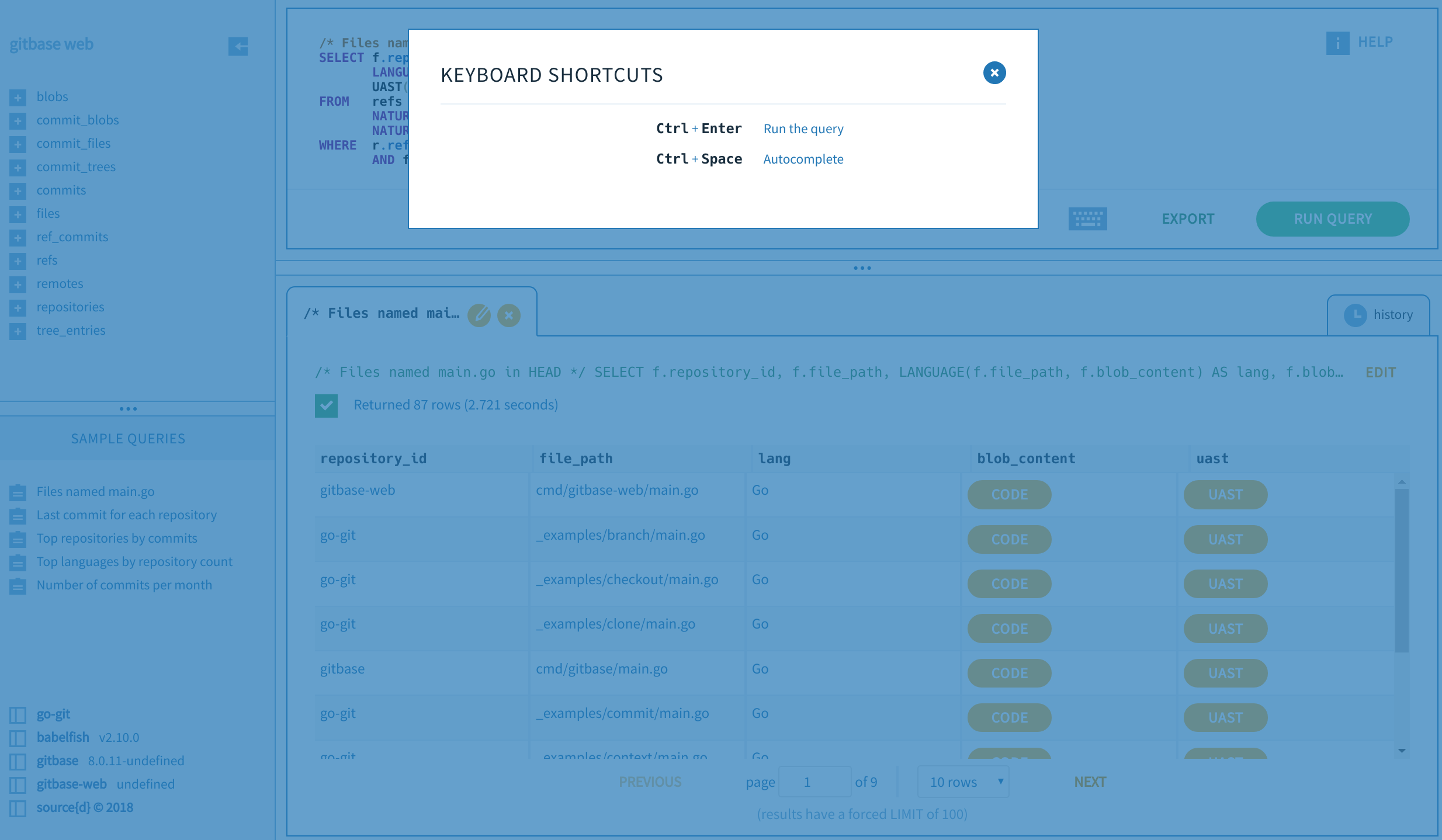Expand the commits table schema
Viewport: 1442px width, 840px height.
click(x=18, y=191)
